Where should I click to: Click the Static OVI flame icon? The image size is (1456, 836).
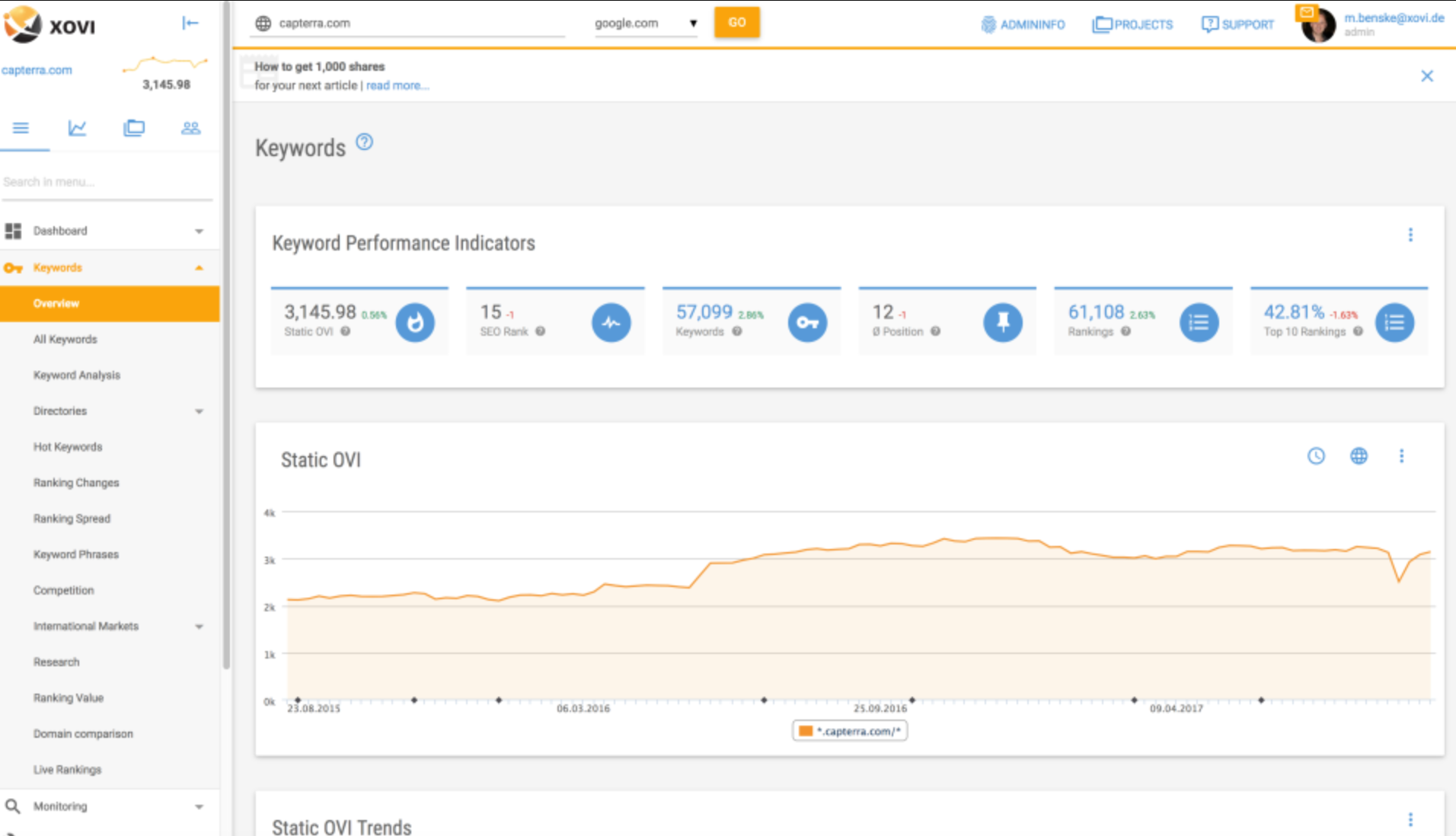415,322
